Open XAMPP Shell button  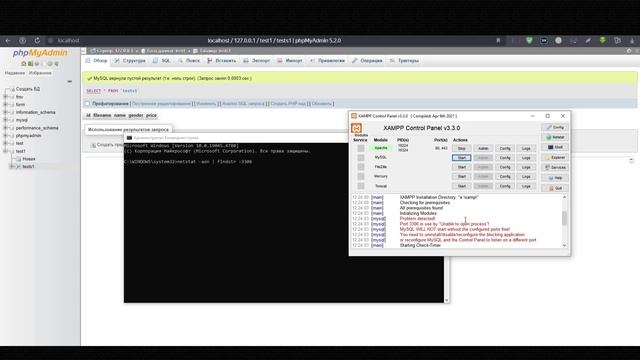pyautogui.click(x=555, y=147)
